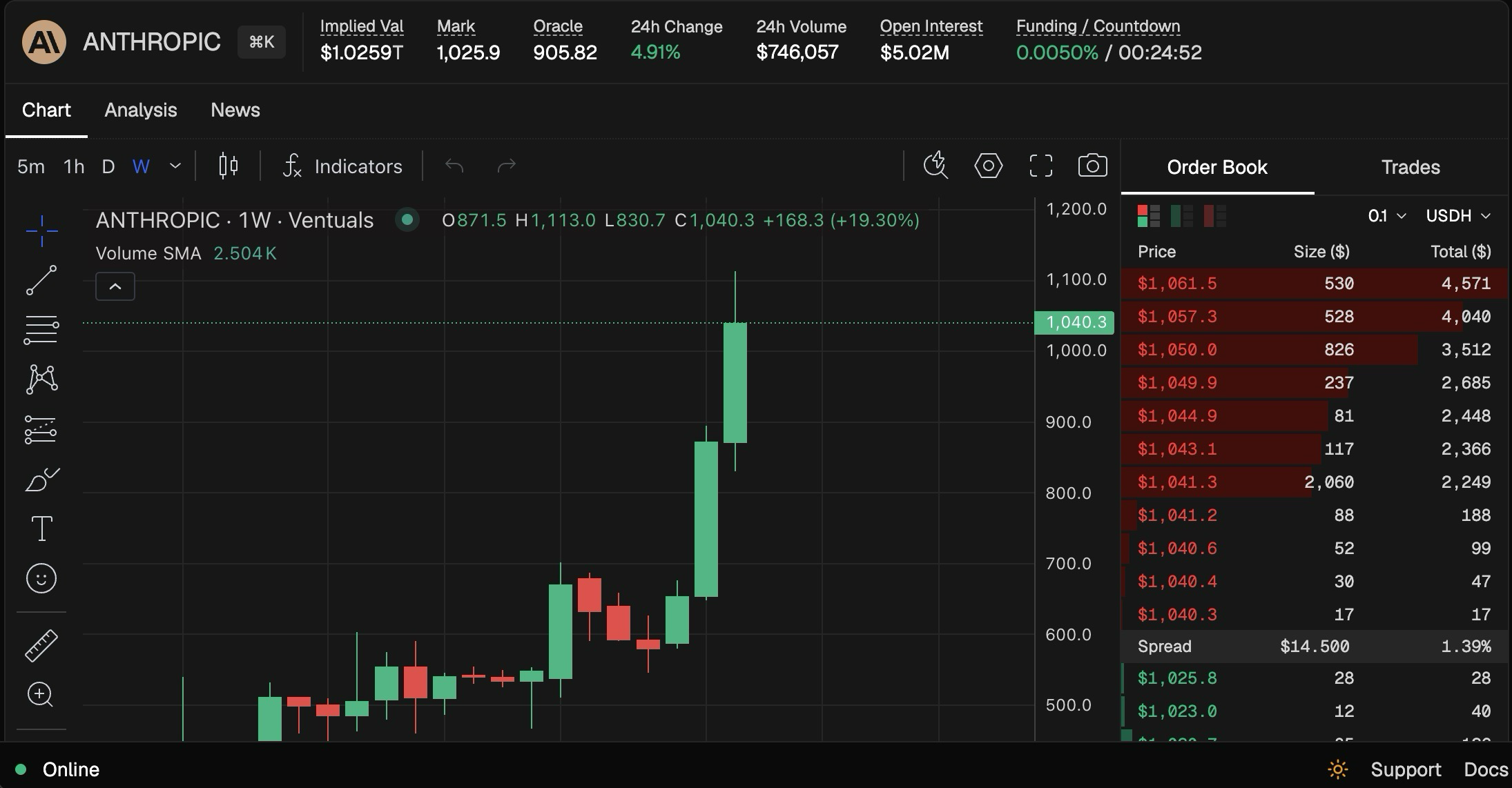Select the Order Book tab
The image size is (1512, 788).
[1217, 167]
